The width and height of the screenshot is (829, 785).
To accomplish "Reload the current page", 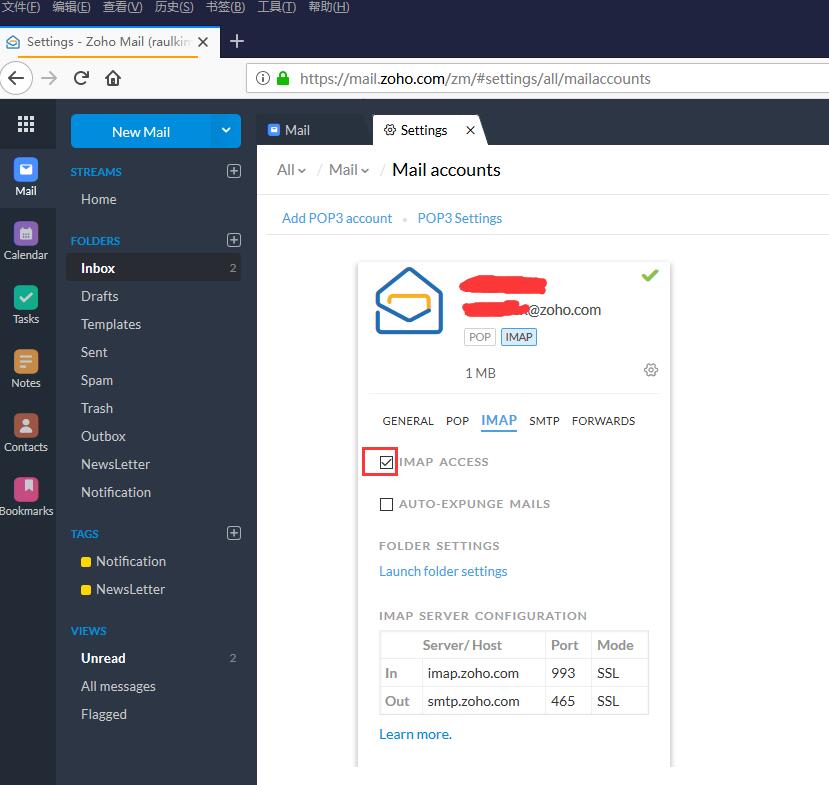I will 81,78.
